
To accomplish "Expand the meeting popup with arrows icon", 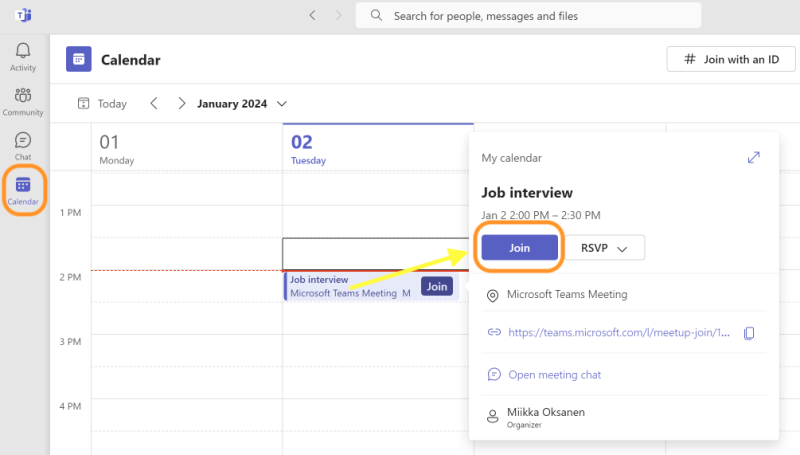I will coord(754,158).
